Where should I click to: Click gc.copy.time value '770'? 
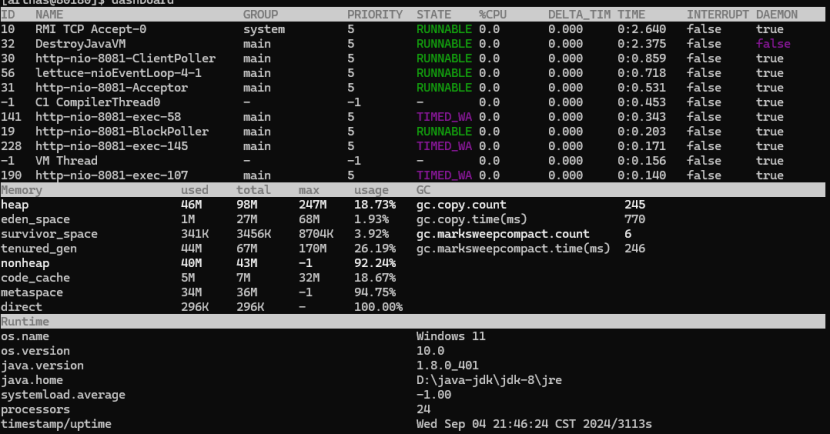point(635,219)
